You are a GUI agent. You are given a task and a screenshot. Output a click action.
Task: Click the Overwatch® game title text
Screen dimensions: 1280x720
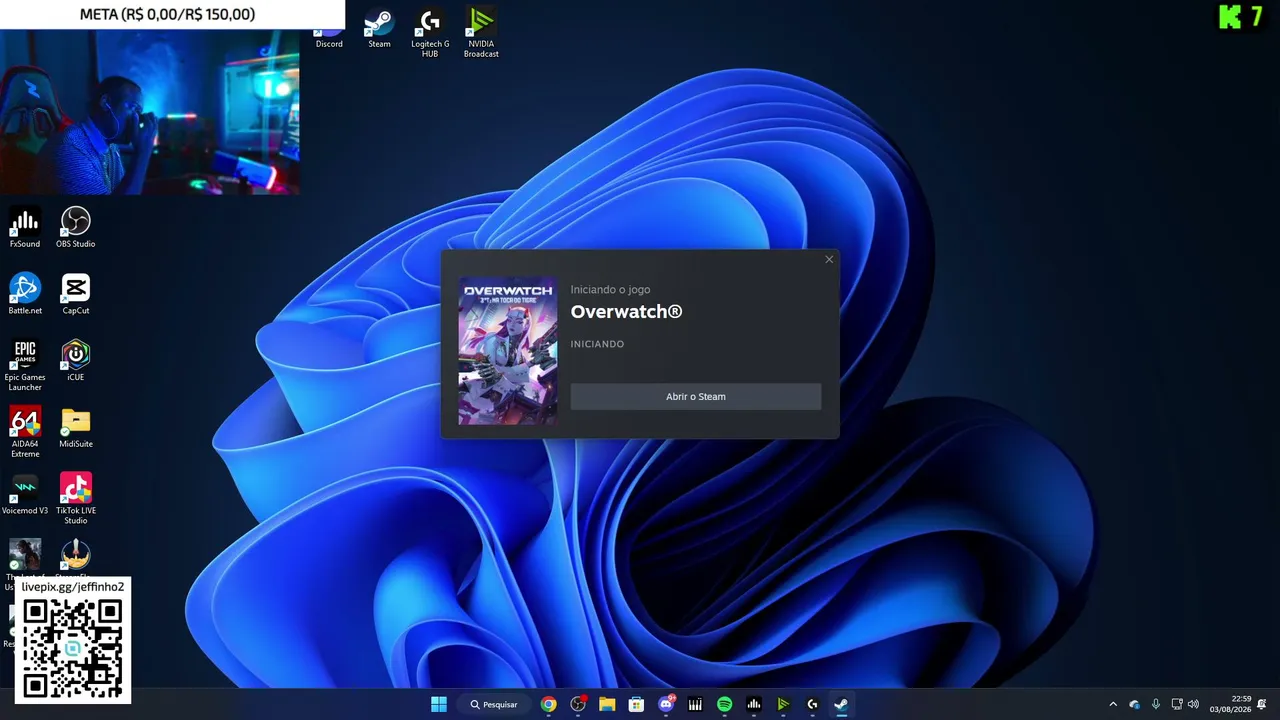click(626, 312)
